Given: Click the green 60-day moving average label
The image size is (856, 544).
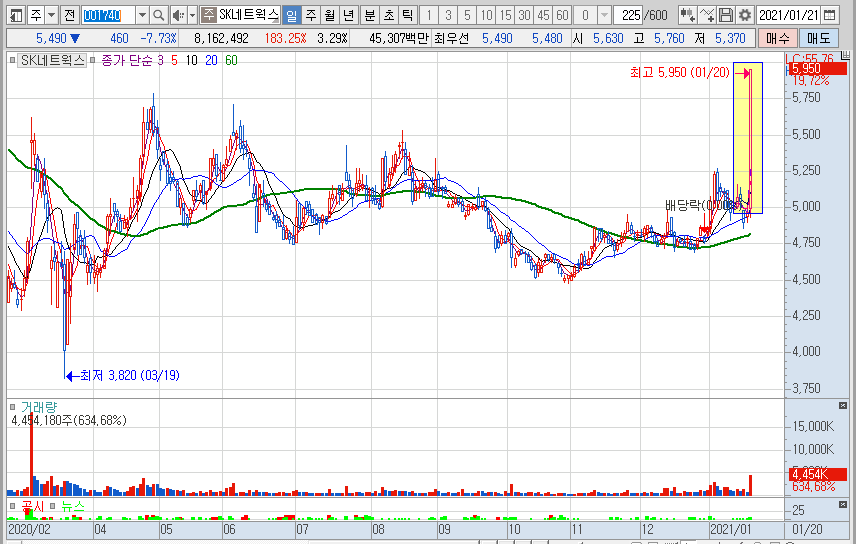Looking at the screenshot, I should [x=231, y=60].
